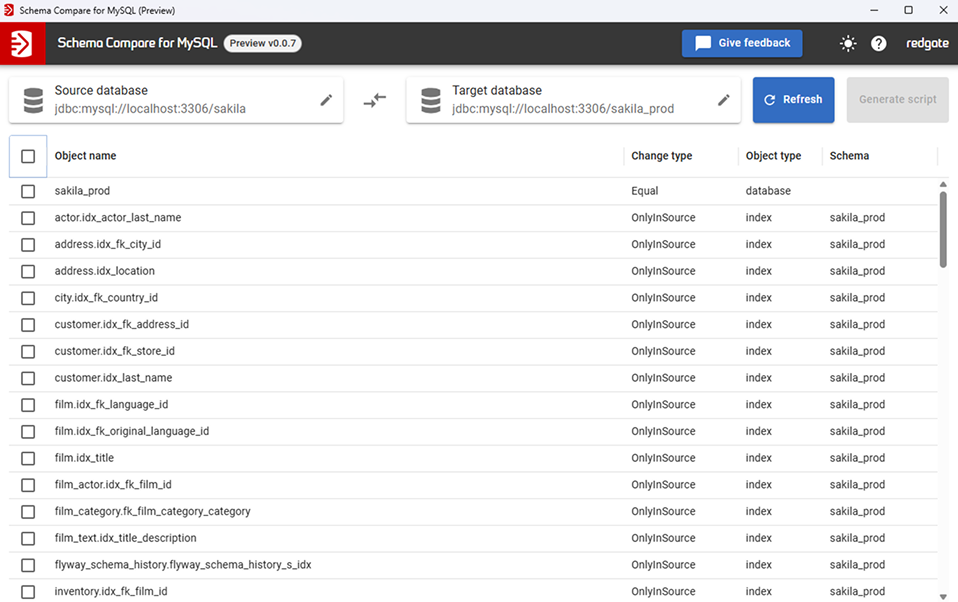
Task: Select the city.idx_fk_country_id row text
Action: tap(106, 298)
